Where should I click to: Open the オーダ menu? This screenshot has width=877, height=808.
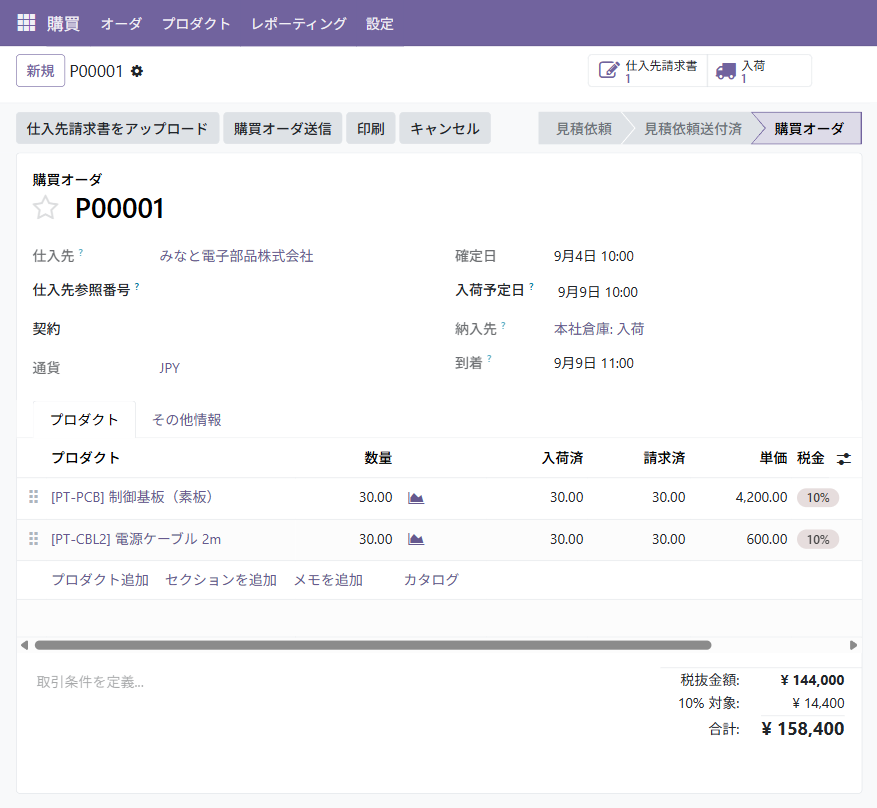121,23
